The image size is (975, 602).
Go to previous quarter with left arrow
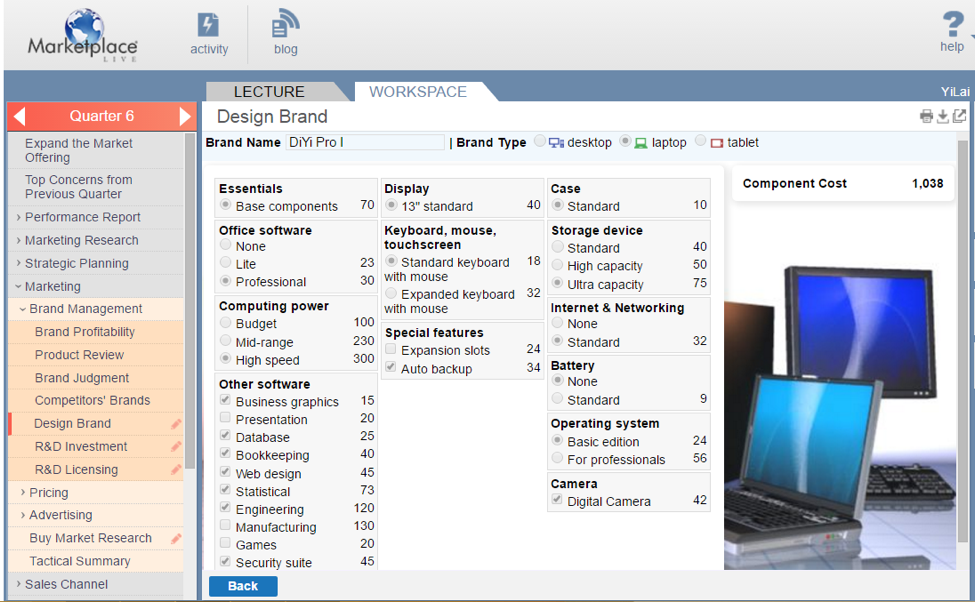click(19, 116)
